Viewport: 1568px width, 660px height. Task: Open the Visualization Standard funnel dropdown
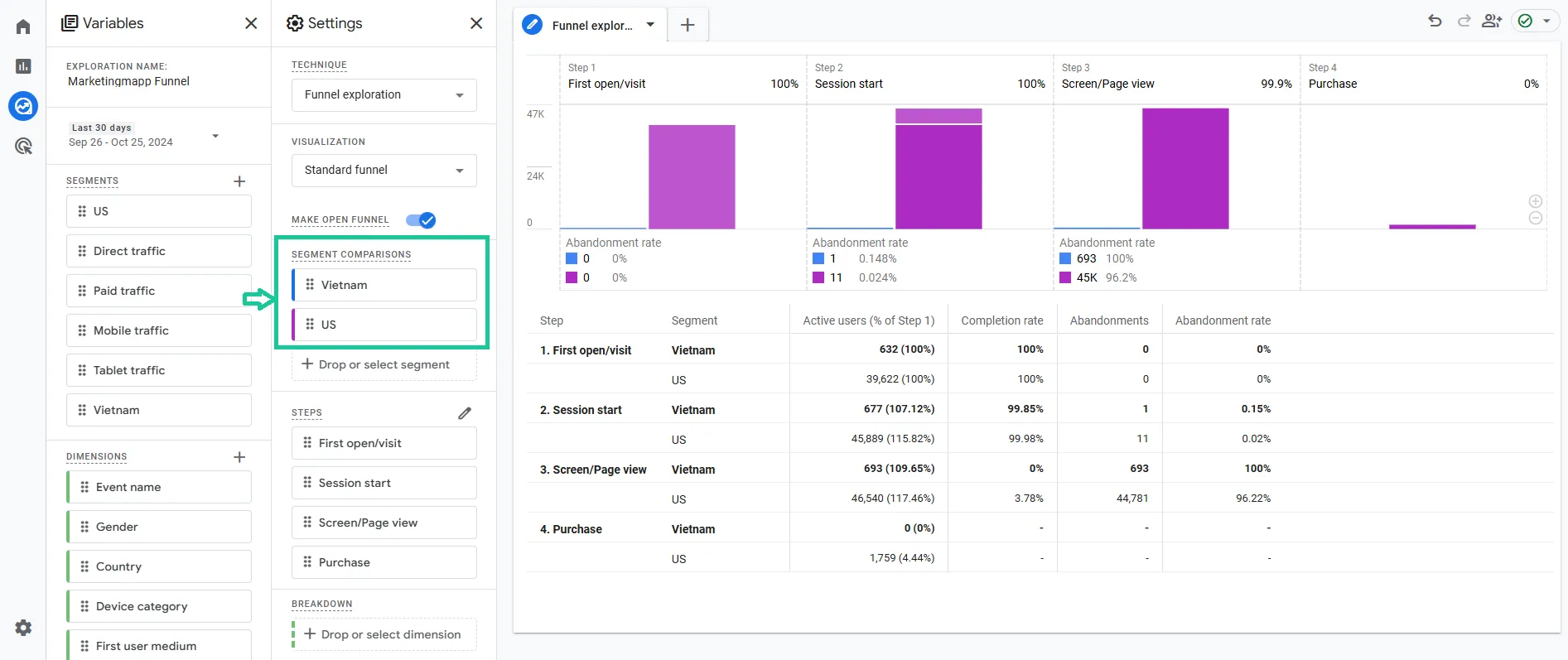tap(384, 171)
